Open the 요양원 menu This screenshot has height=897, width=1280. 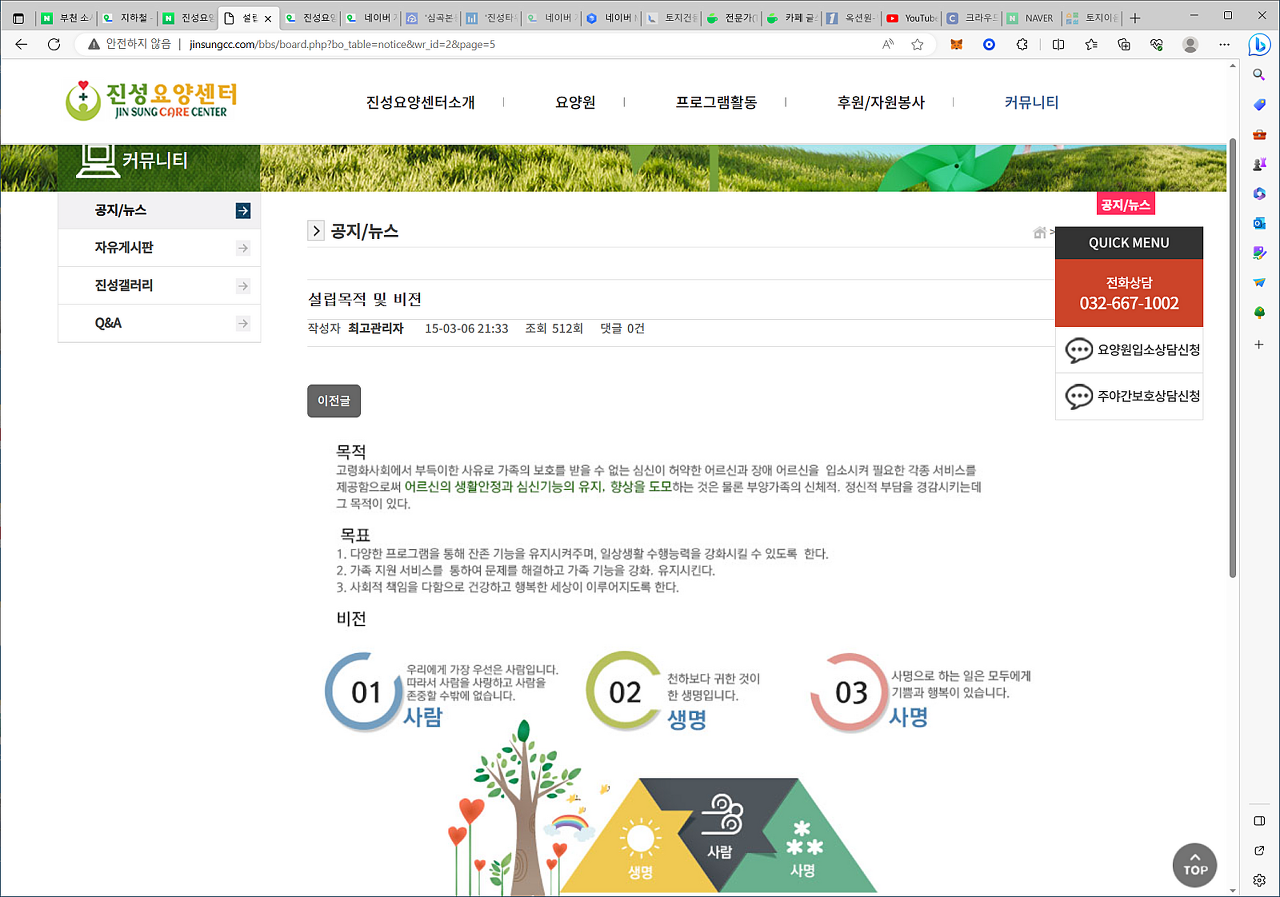coord(575,102)
